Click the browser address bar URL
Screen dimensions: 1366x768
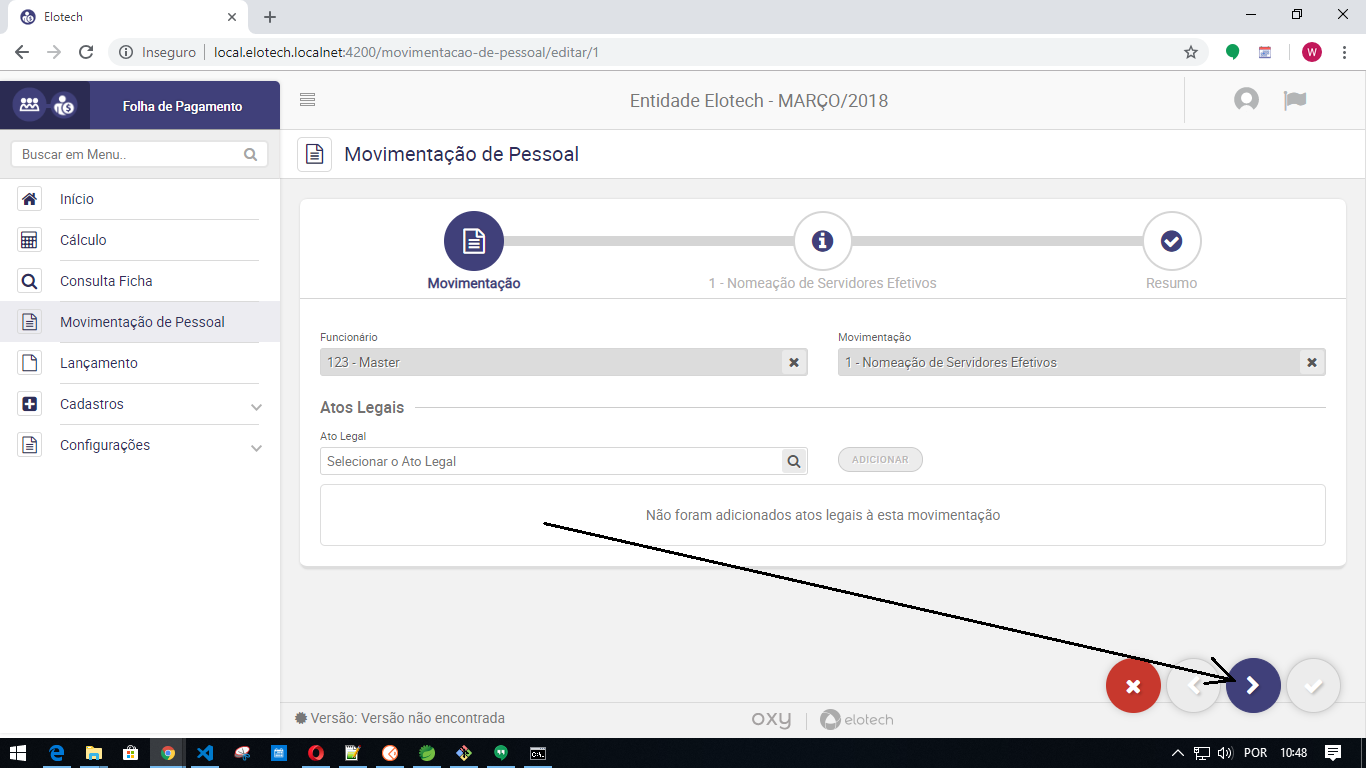[406, 52]
